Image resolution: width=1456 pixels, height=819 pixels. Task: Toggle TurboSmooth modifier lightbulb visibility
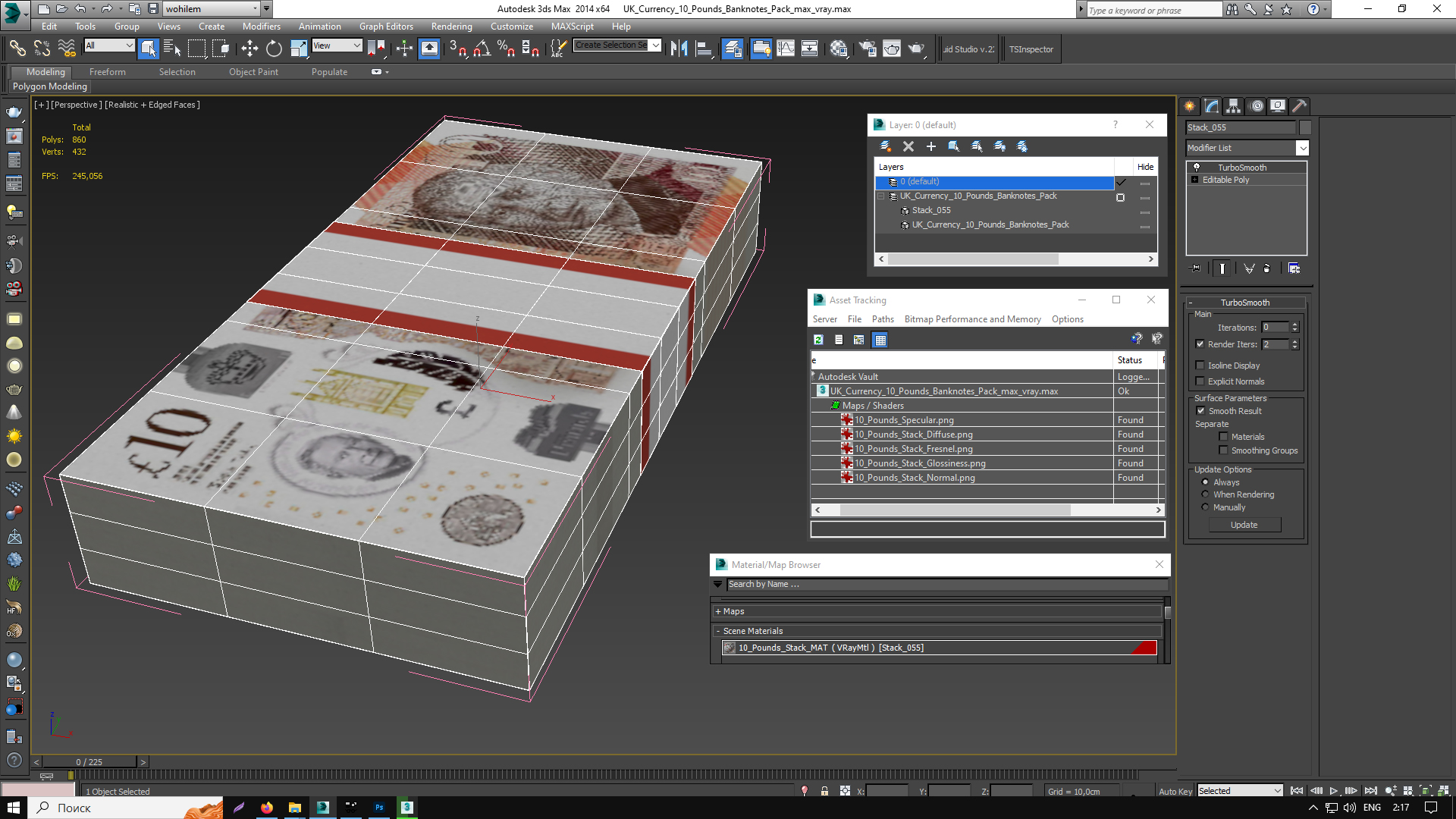(1197, 168)
